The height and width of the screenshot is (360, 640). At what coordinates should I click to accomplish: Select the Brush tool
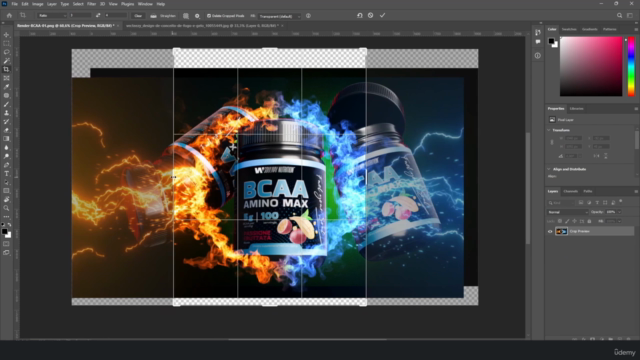click(x=6, y=104)
